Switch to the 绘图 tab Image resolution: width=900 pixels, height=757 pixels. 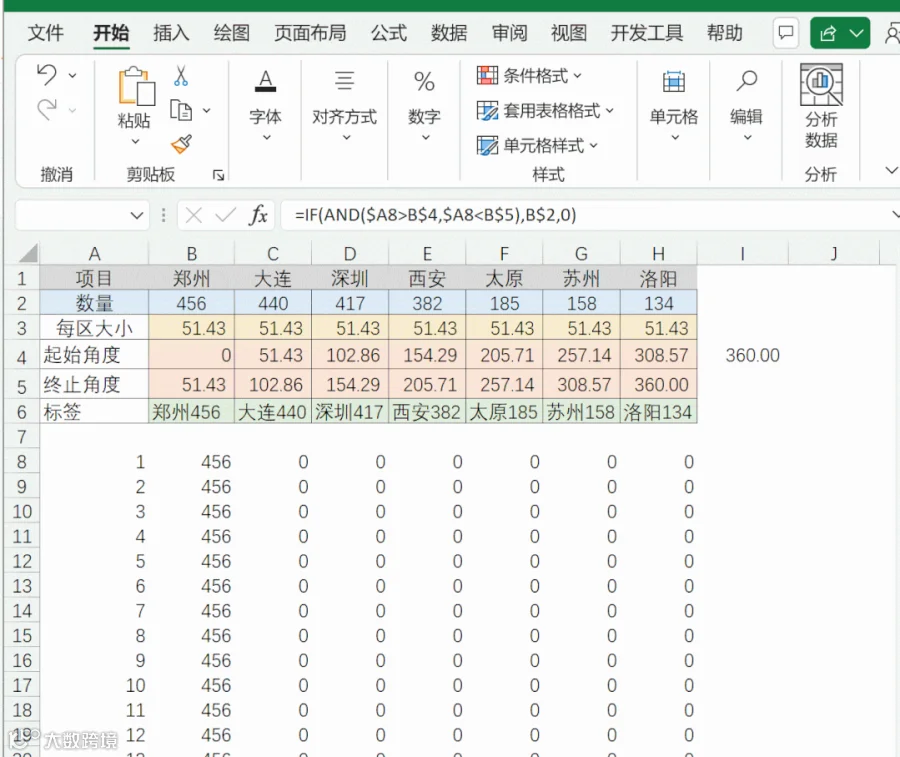231,33
